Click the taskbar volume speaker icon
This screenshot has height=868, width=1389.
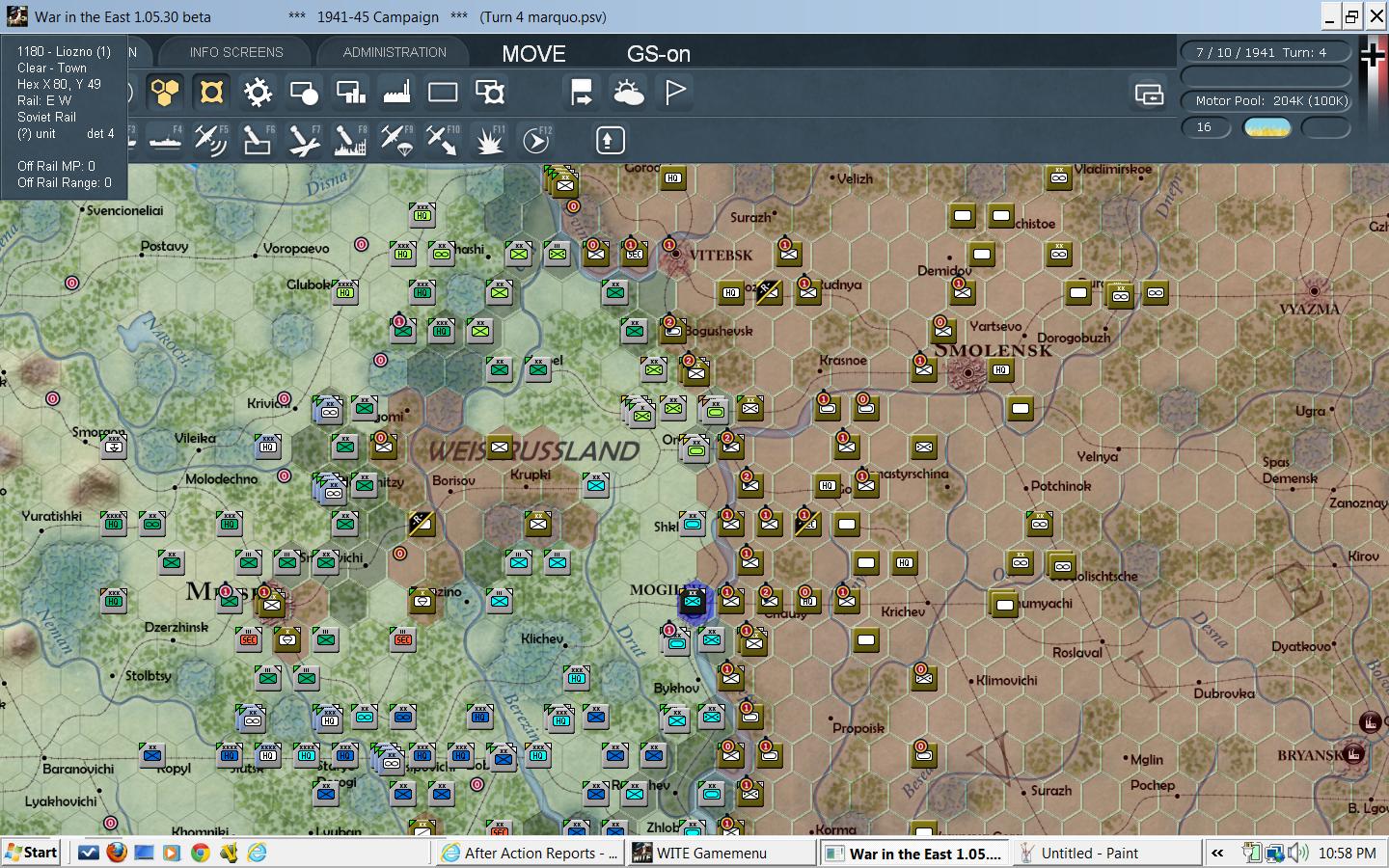coord(1298,853)
